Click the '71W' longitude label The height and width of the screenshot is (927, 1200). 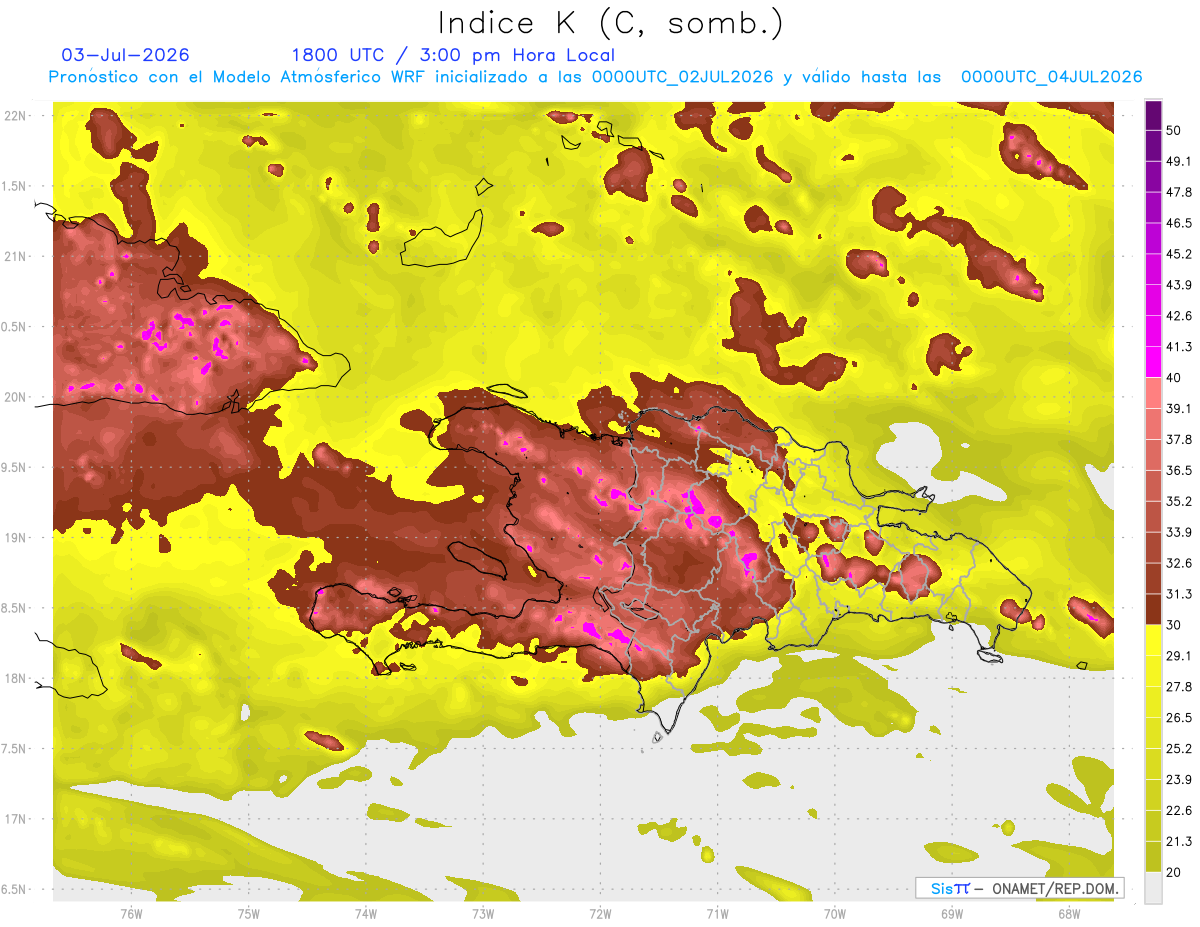tap(717, 913)
